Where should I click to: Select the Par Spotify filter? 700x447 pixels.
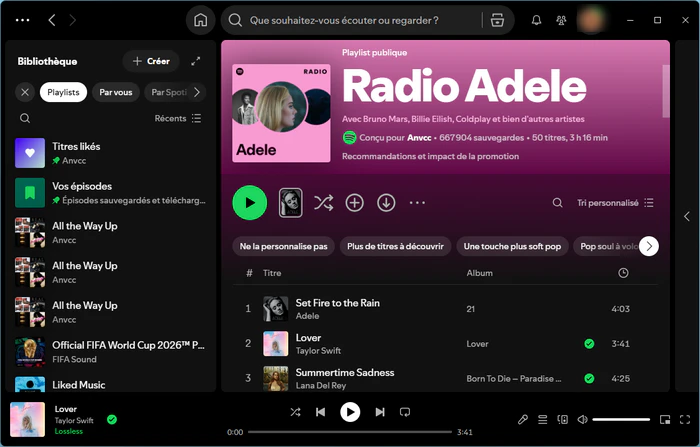[168, 92]
